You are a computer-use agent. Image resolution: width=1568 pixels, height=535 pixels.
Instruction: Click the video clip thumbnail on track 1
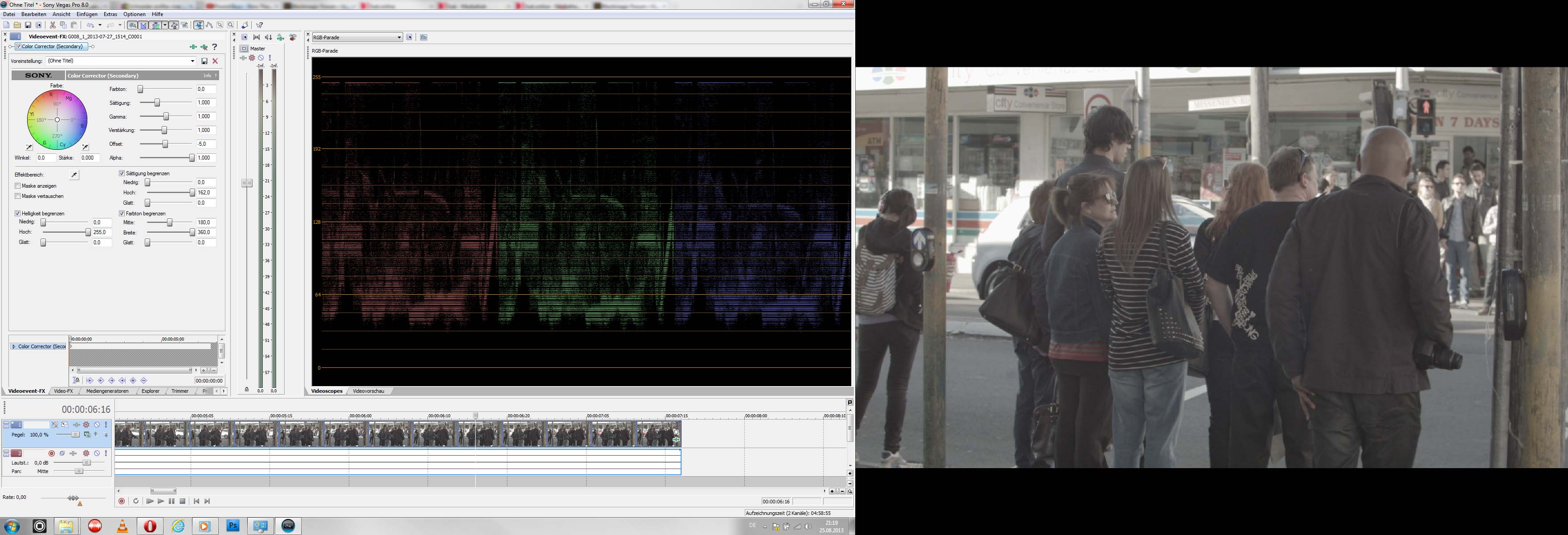tap(397, 434)
